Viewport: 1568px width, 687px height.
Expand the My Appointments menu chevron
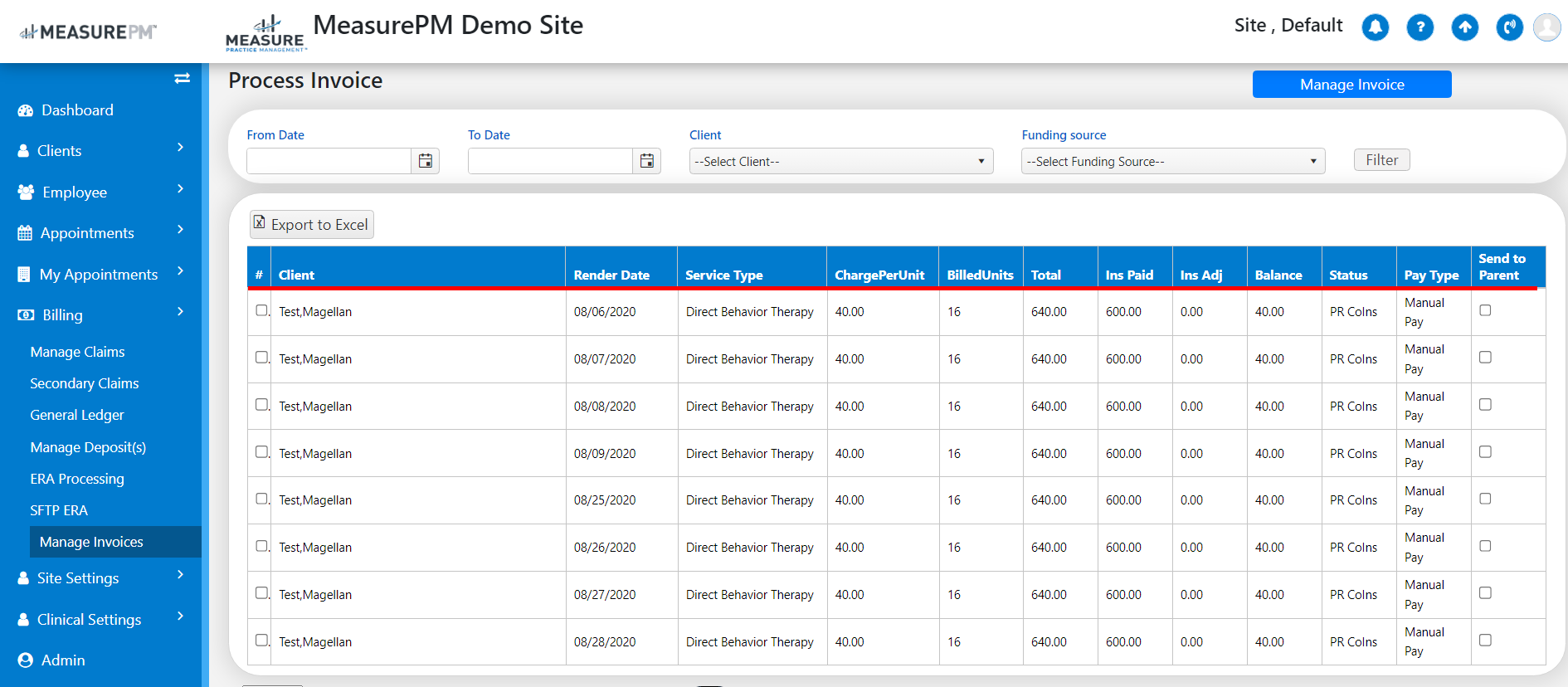[180, 271]
